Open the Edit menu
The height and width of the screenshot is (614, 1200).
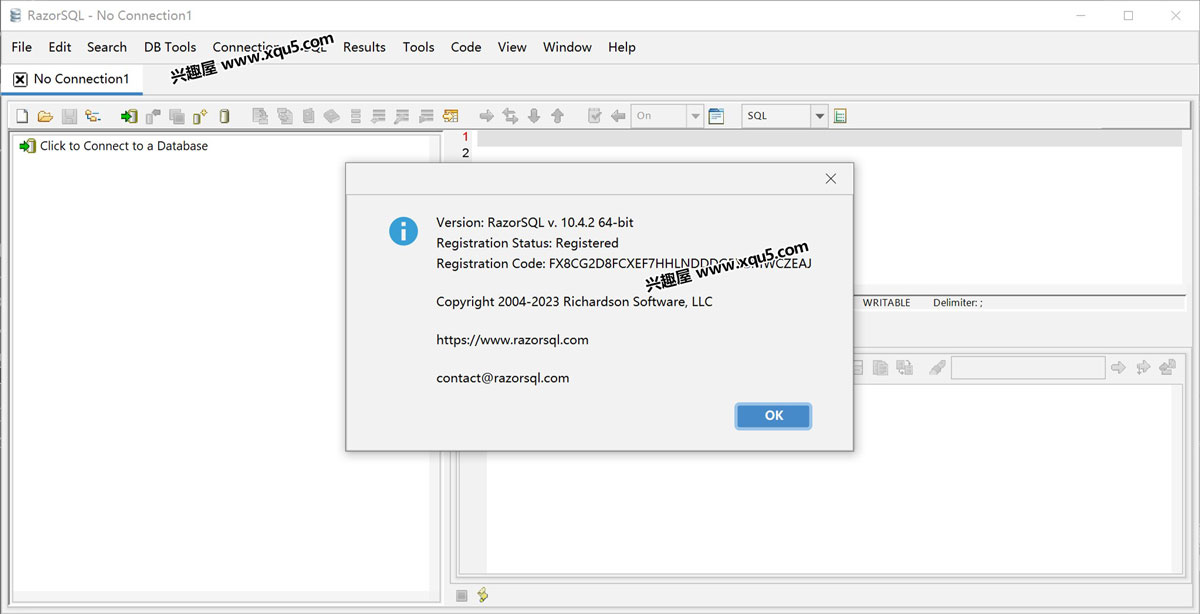tap(60, 47)
